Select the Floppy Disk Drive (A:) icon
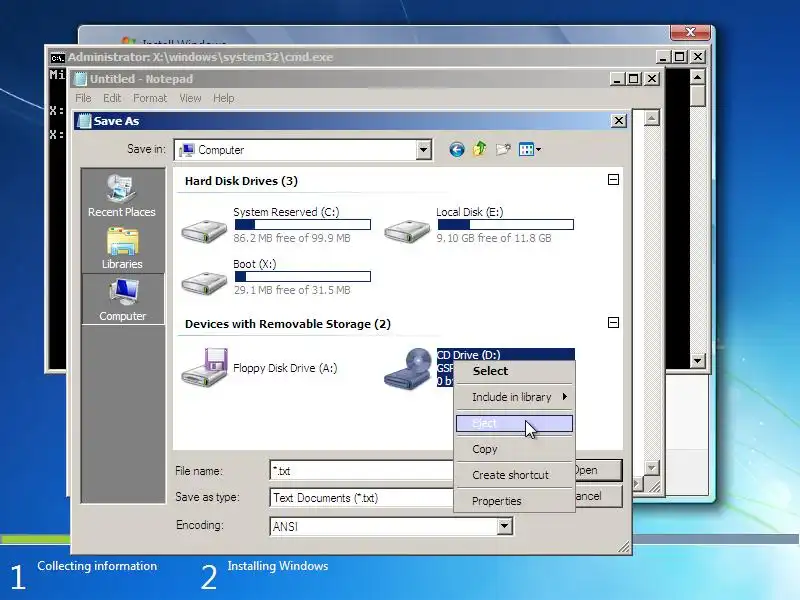This screenshot has height=600, width=800. click(x=204, y=368)
